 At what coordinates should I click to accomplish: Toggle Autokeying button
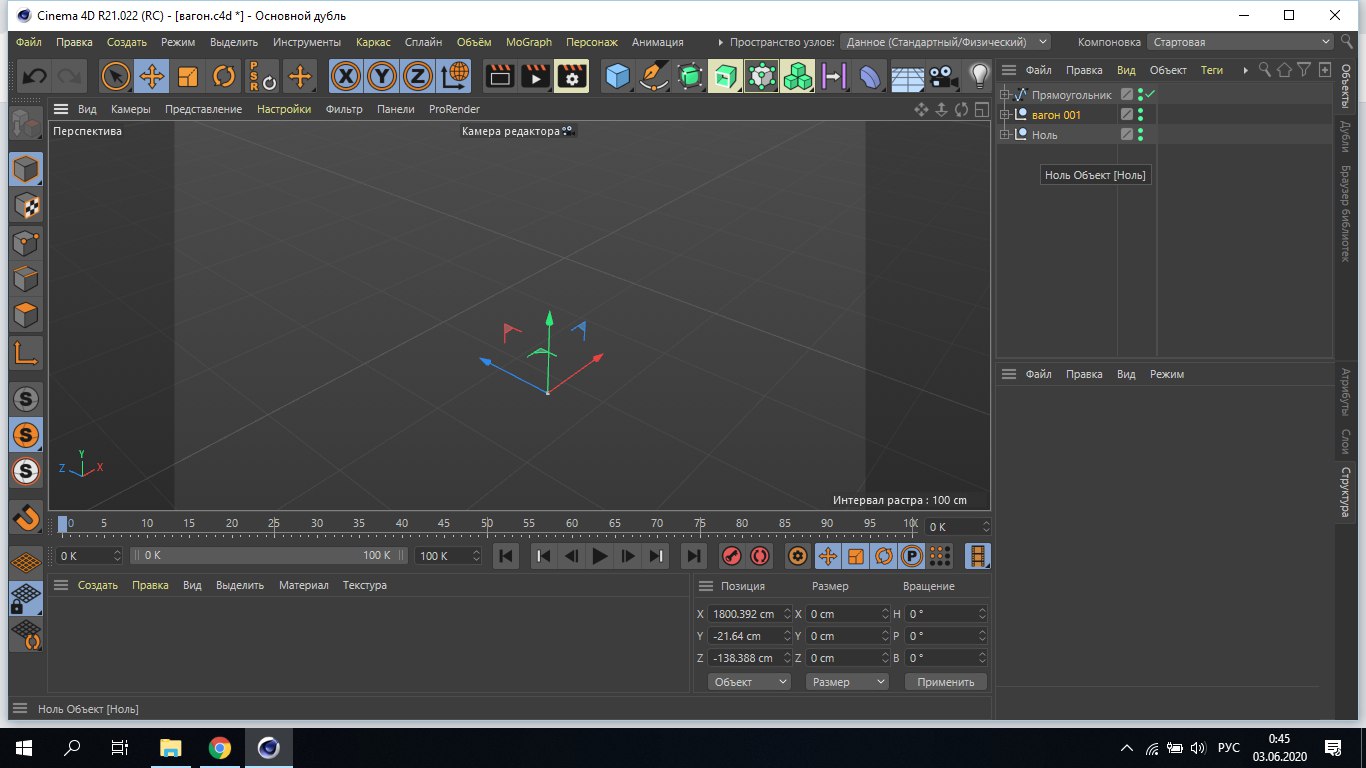click(760, 556)
